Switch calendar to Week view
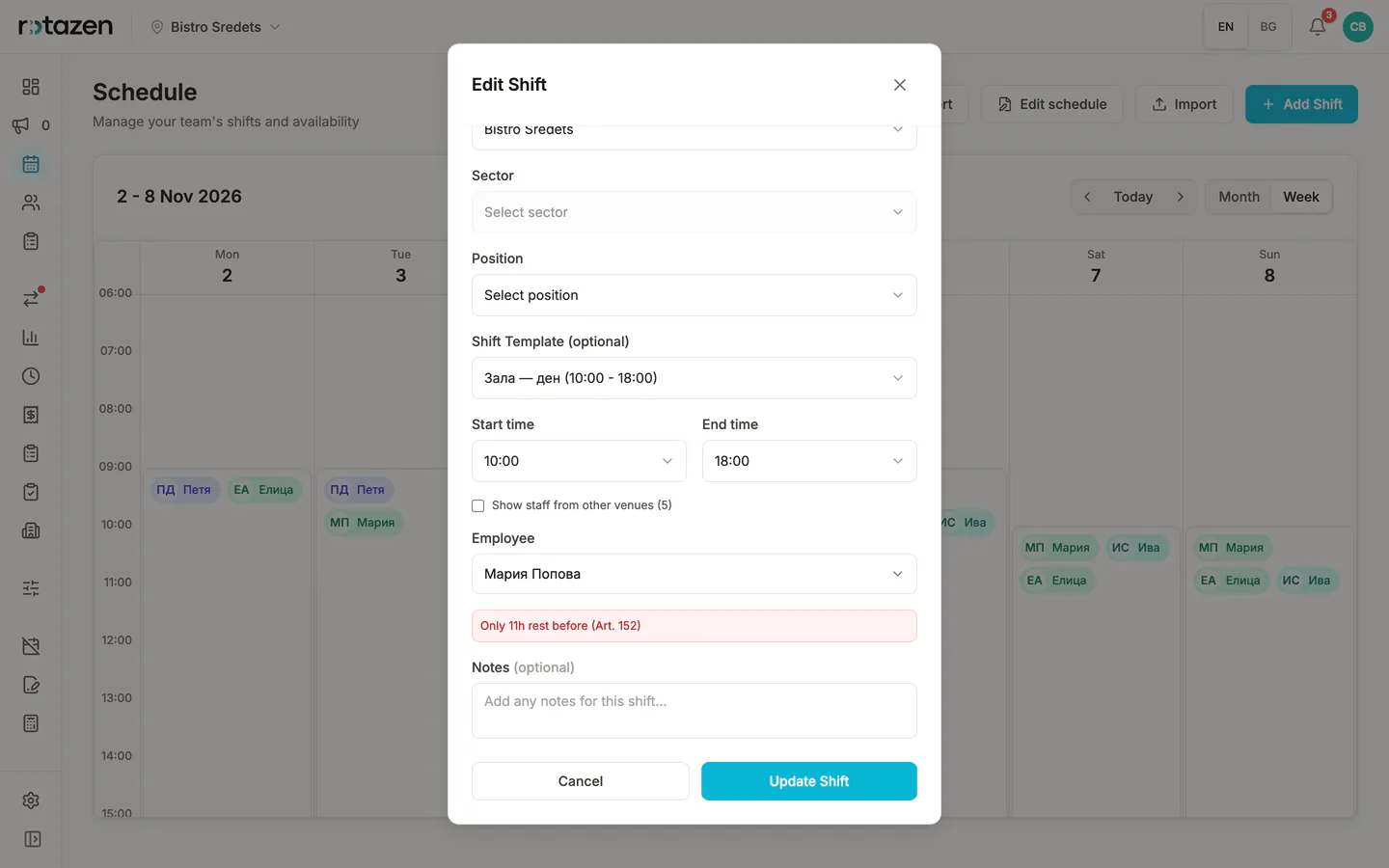Screen dimensions: 1389x868 tap(1301, 197)
